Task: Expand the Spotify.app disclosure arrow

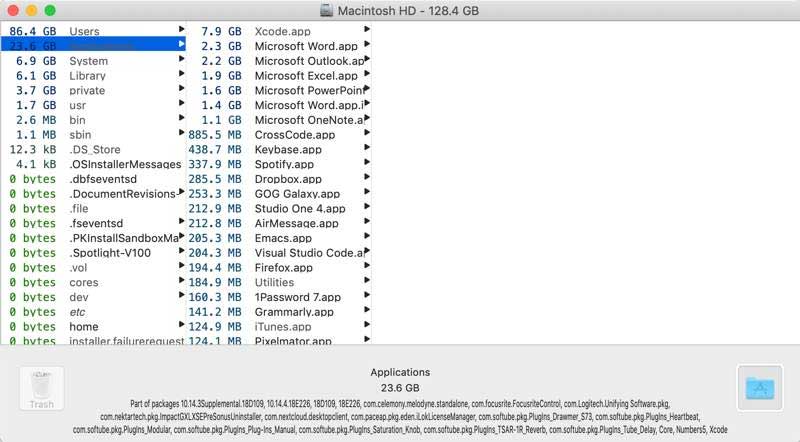Action: pos(366,162)
